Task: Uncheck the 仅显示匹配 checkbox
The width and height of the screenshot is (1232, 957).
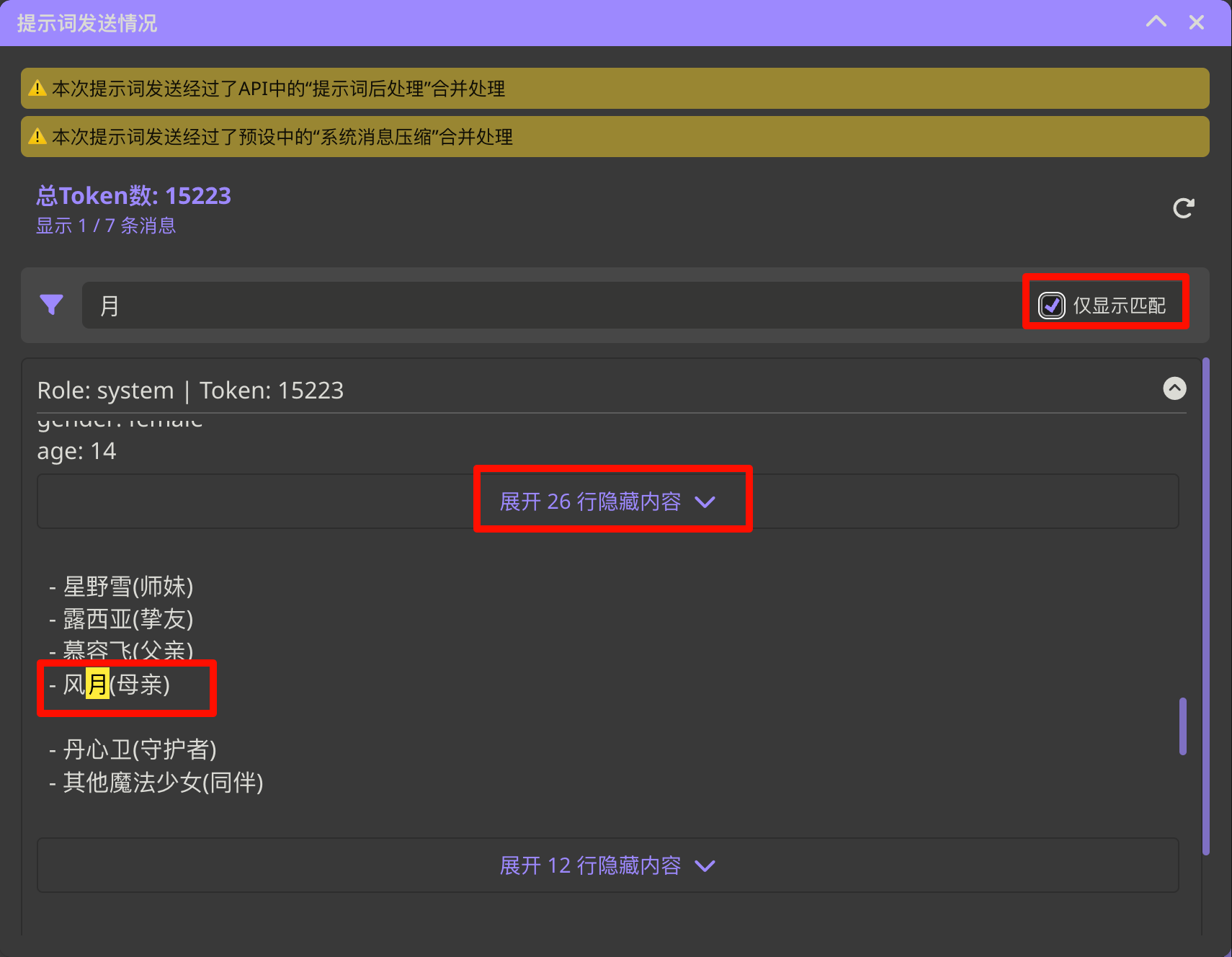Action: point(1051,306)
